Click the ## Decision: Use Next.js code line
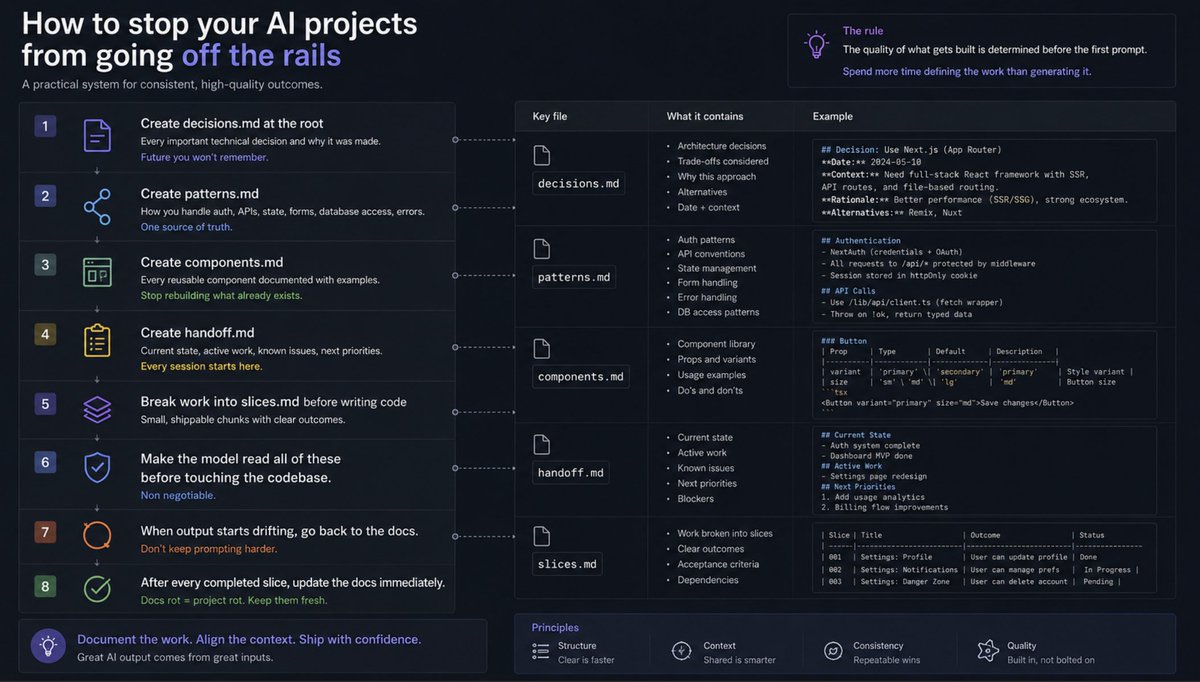This screenshot has width=1200, height=682. 910,149
